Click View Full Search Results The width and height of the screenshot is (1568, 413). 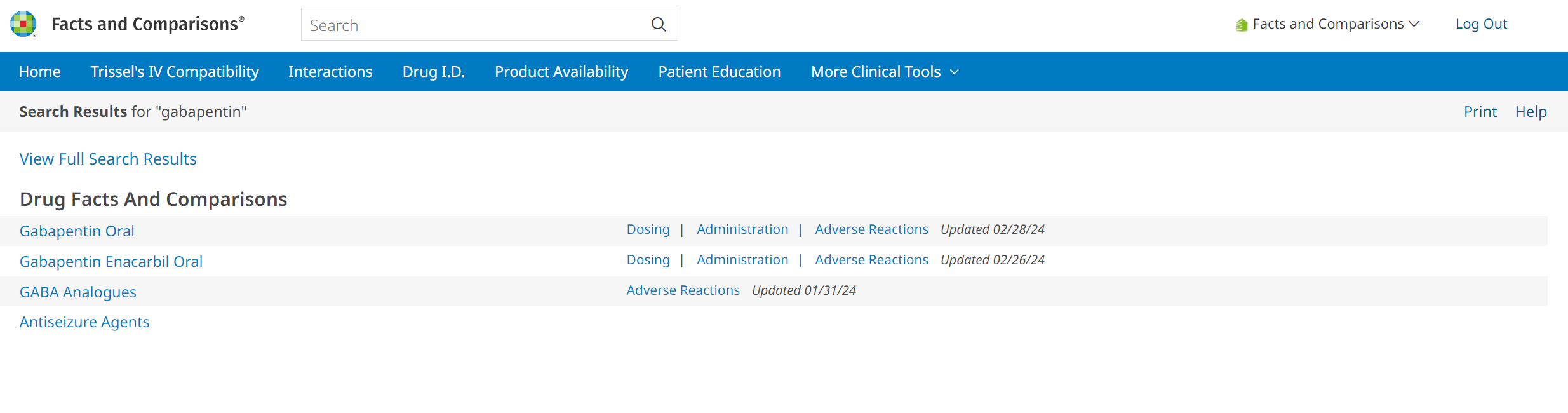[108, 159]
